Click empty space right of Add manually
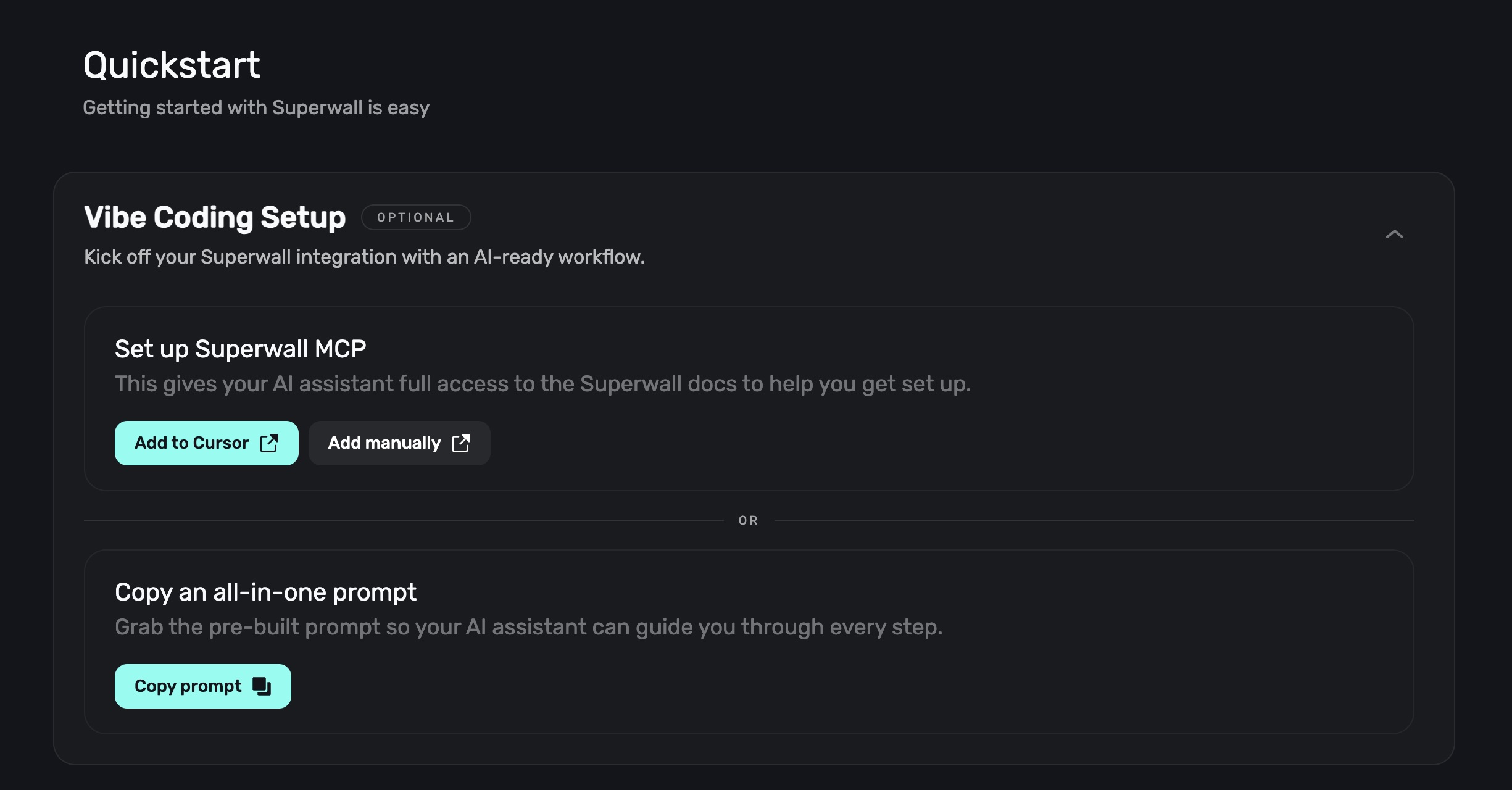This screenshot has width=1512, height=790. click(x=864, y=443)
